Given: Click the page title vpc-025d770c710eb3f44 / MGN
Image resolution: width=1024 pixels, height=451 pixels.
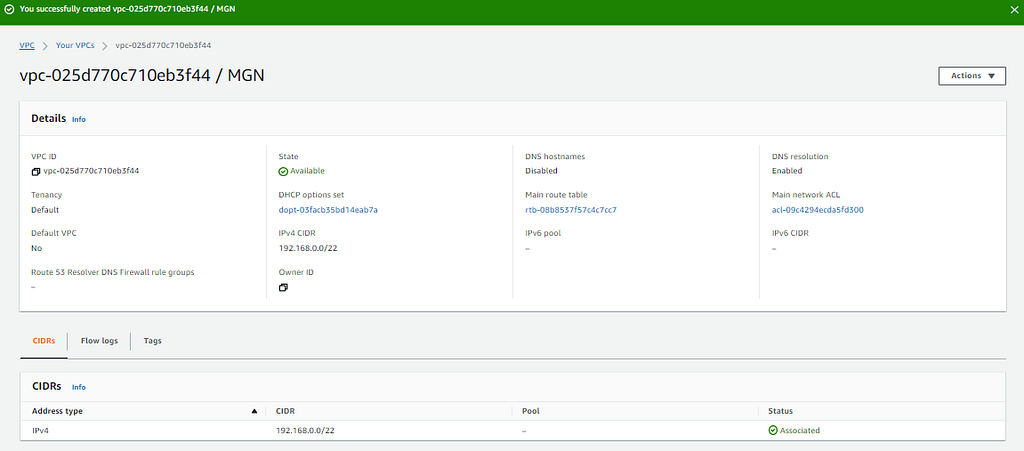Looking at the screenshot, I should pyautogui.click(x=142, y=76).
